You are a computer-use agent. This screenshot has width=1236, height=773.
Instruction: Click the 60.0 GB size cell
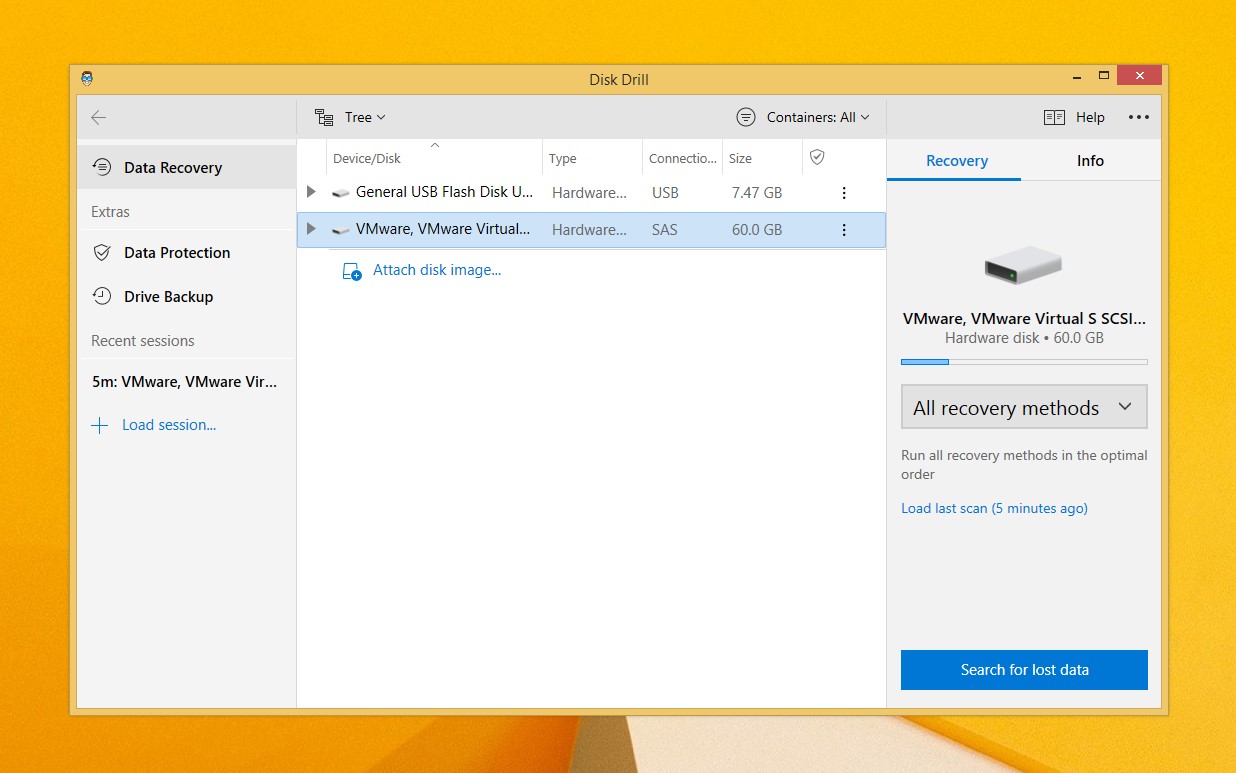click(x=757, y=230)
